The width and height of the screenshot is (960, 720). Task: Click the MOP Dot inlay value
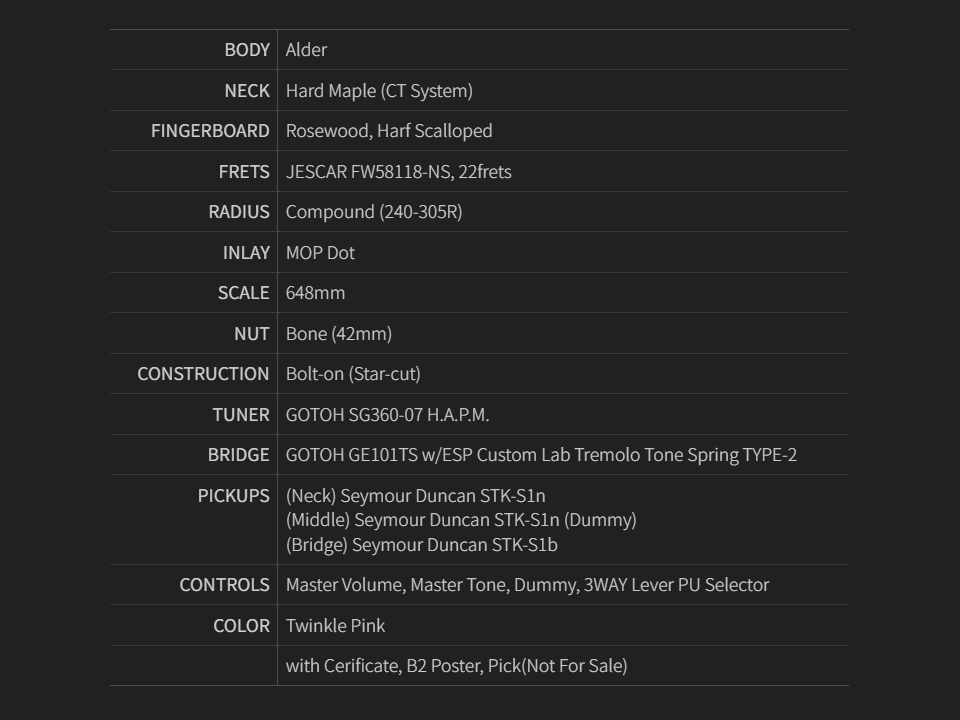pos(320,253)
